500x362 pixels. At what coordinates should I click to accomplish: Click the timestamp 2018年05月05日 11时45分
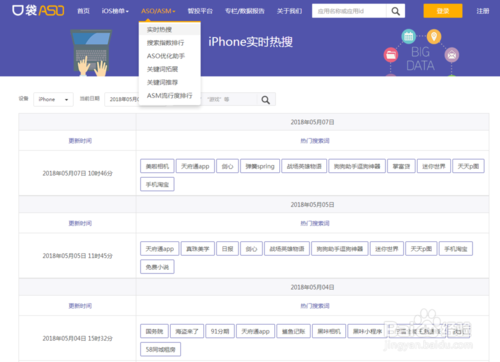point(77,256)
